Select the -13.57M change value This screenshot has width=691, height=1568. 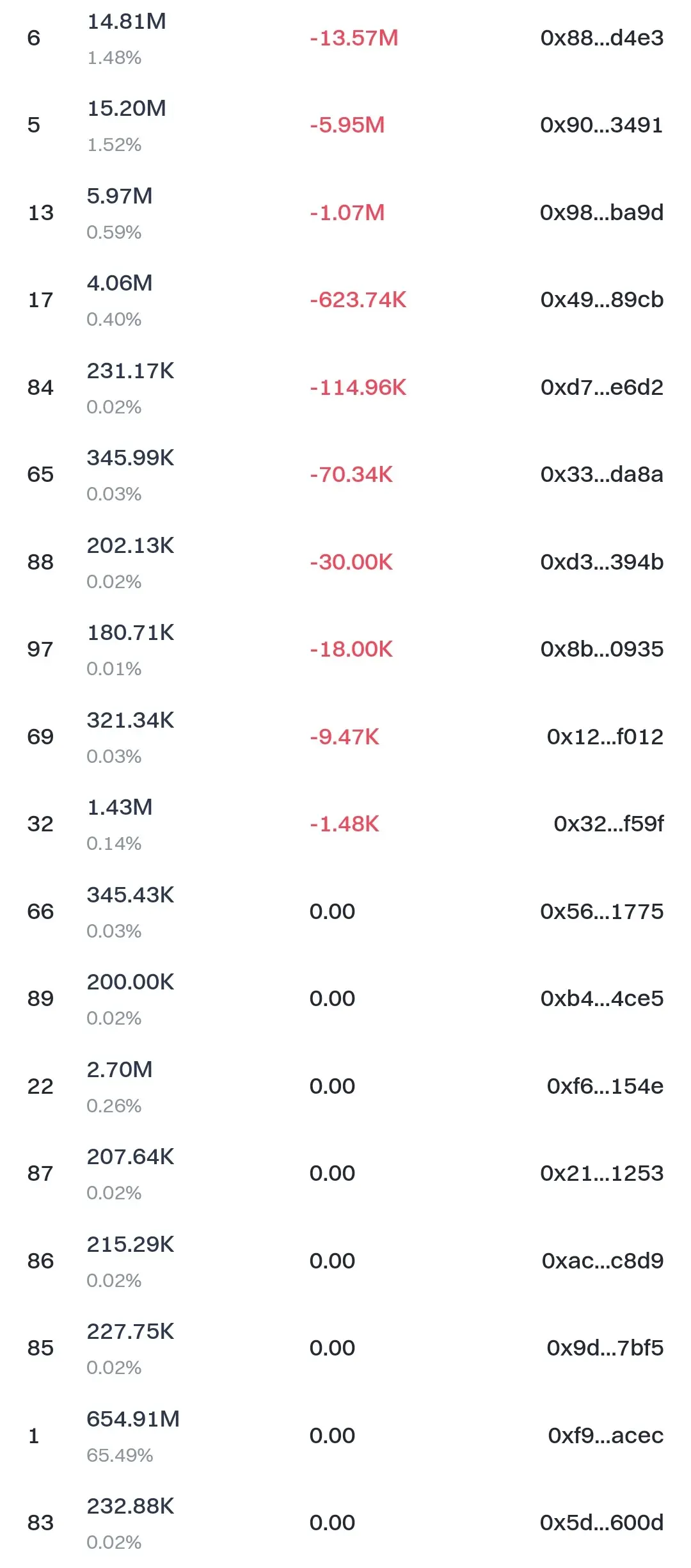coord(354,38)
